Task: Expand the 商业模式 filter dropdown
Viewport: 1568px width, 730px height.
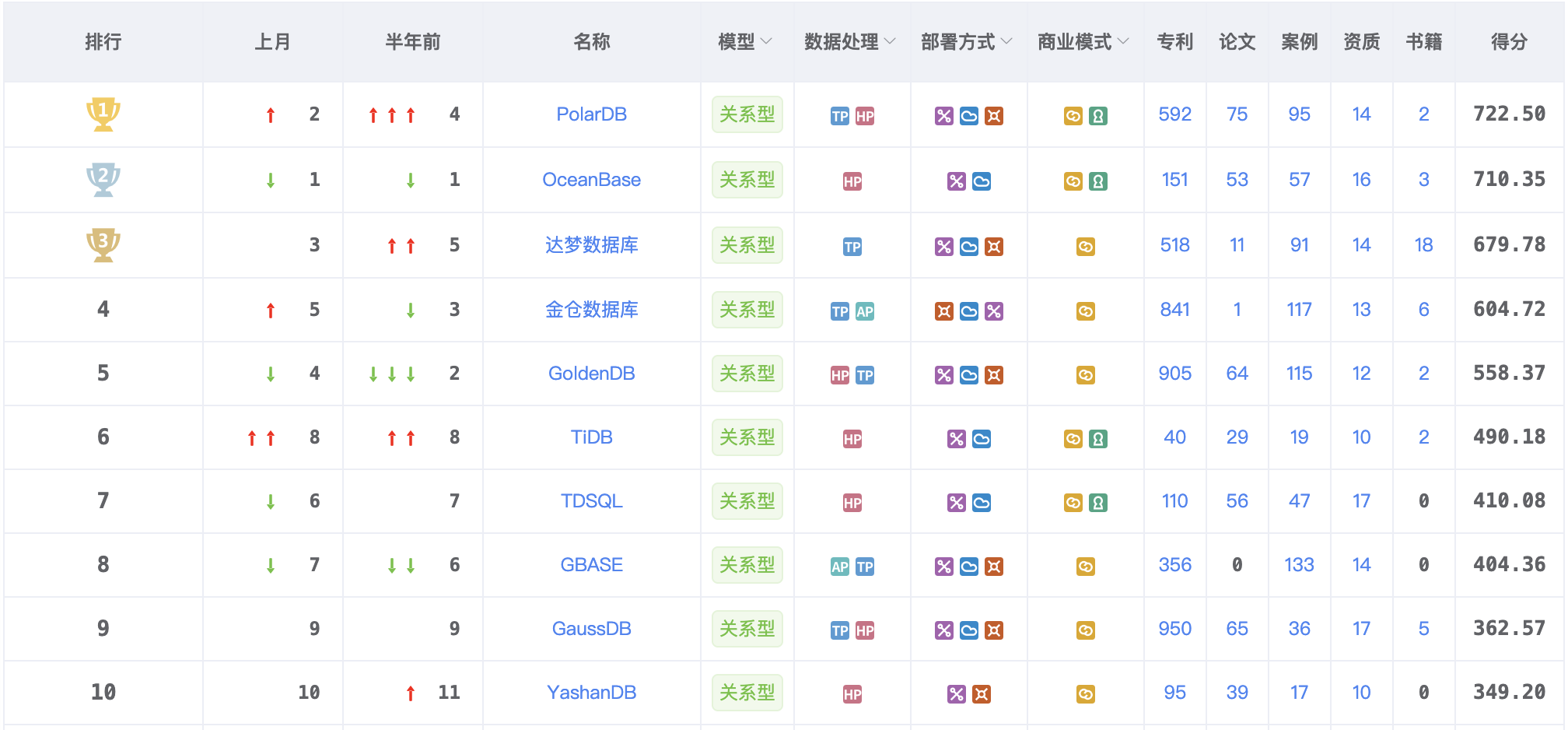Action: tap(1124, 41)
